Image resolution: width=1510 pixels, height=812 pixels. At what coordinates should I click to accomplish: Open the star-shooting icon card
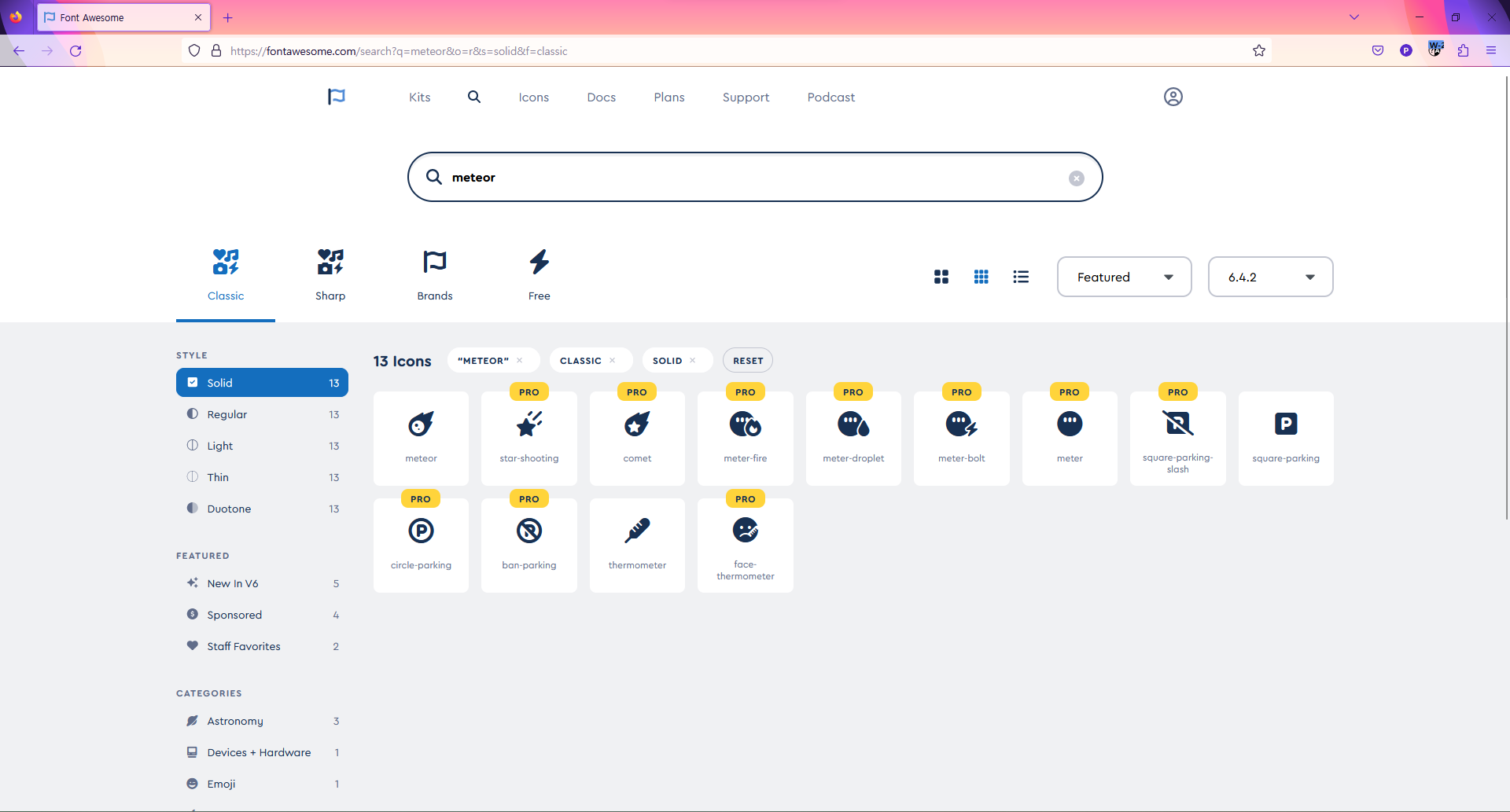coord(529,439)
